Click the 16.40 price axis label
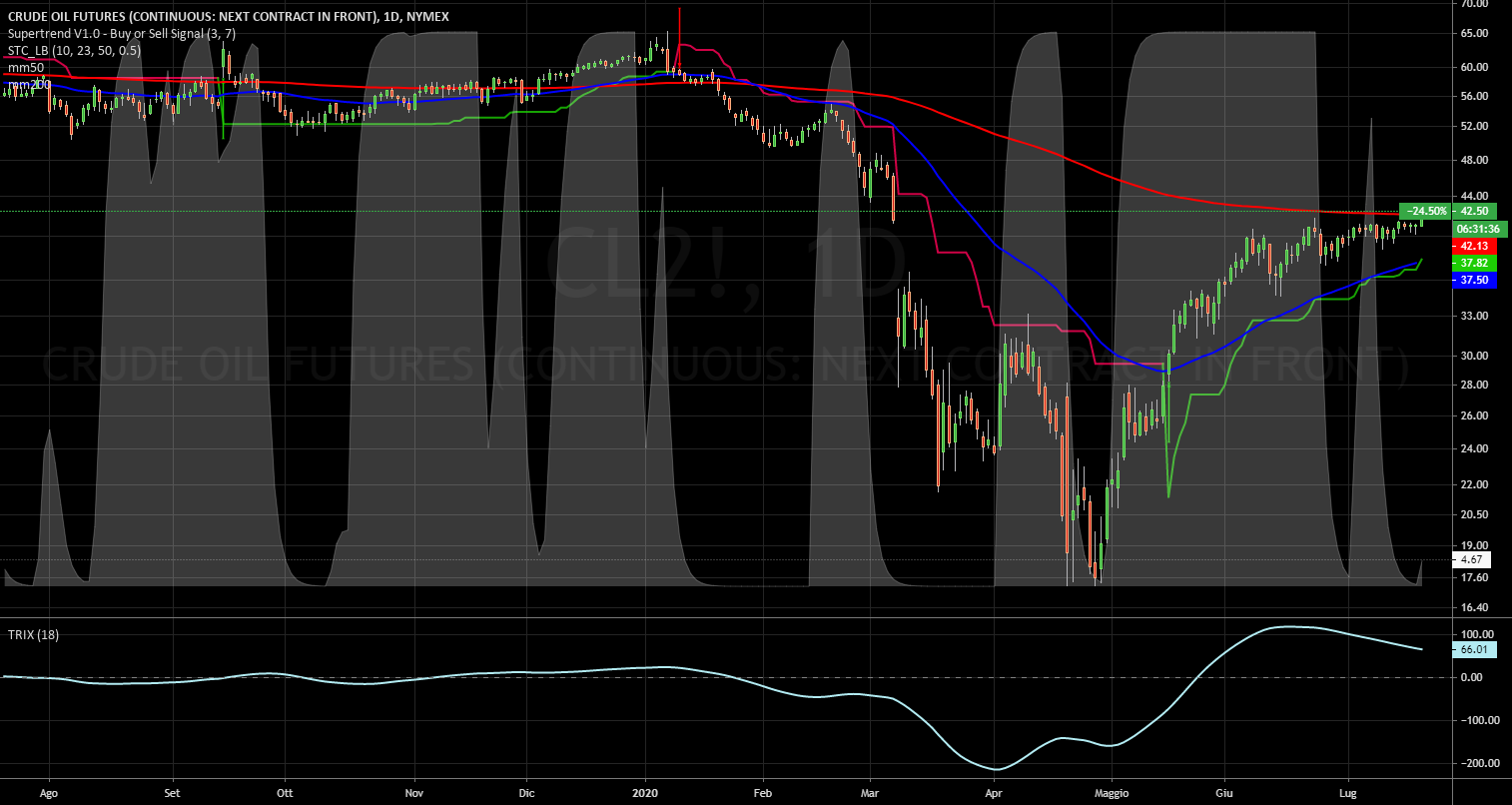 point(1474,607)
